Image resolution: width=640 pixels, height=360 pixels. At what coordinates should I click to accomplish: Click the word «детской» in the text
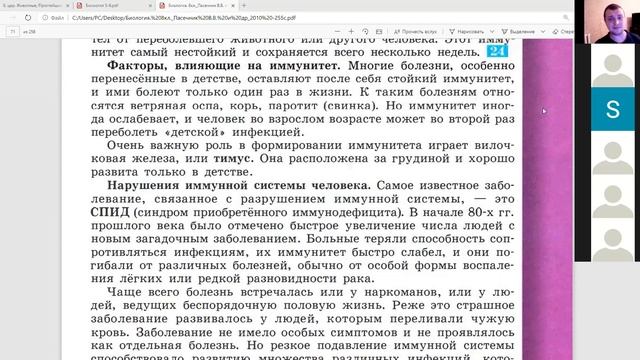click(x=195, y=132)
